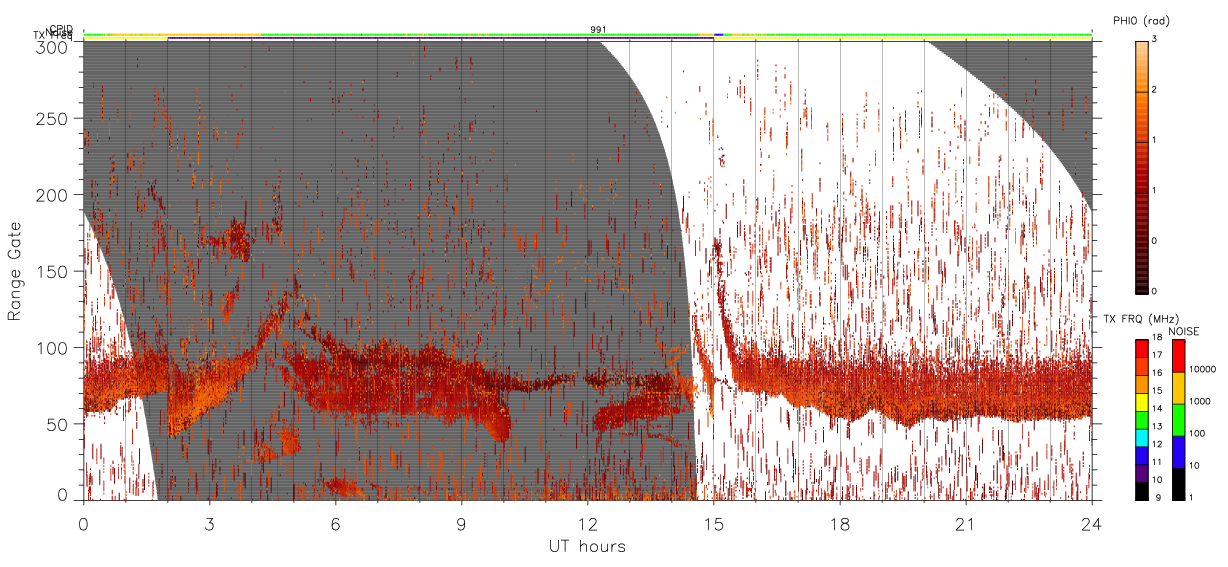Click the '991' CPID label at top
The image size is (1228, 567).
coord(598,30)
